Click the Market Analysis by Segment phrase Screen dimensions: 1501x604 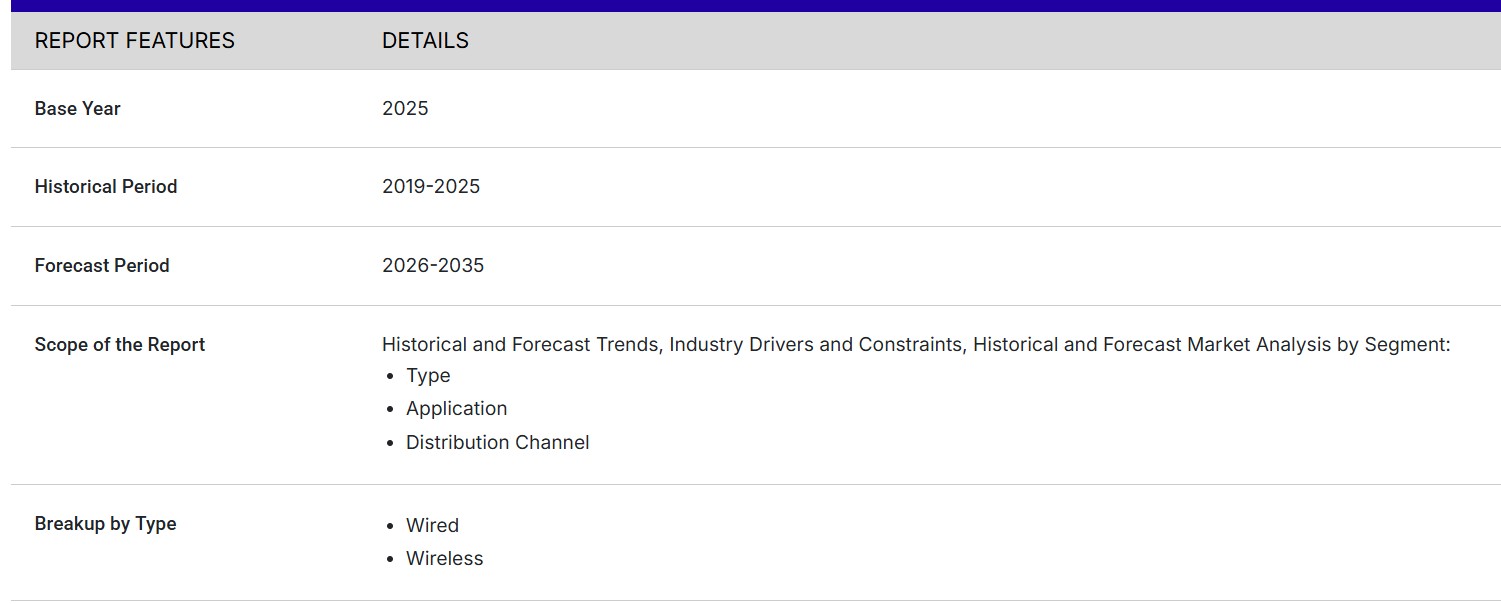coord(1318,345)
